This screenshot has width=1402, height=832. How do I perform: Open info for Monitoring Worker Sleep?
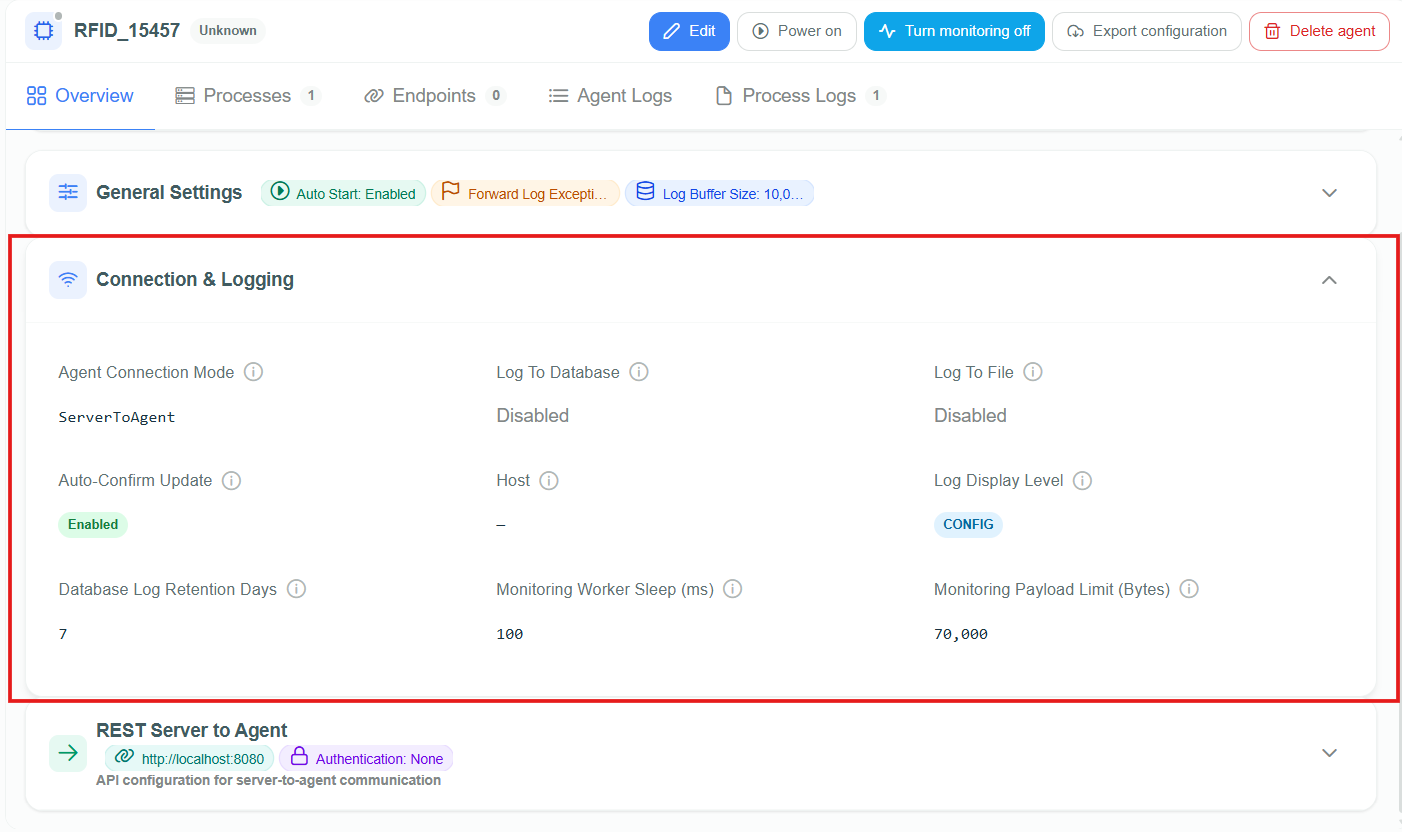coord(733,589)
